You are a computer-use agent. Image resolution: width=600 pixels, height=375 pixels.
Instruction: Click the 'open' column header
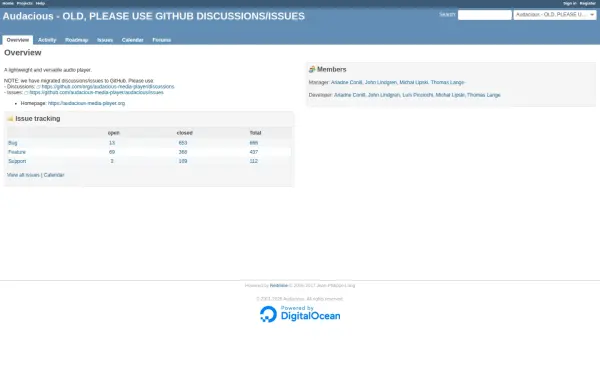click(114, 133)
